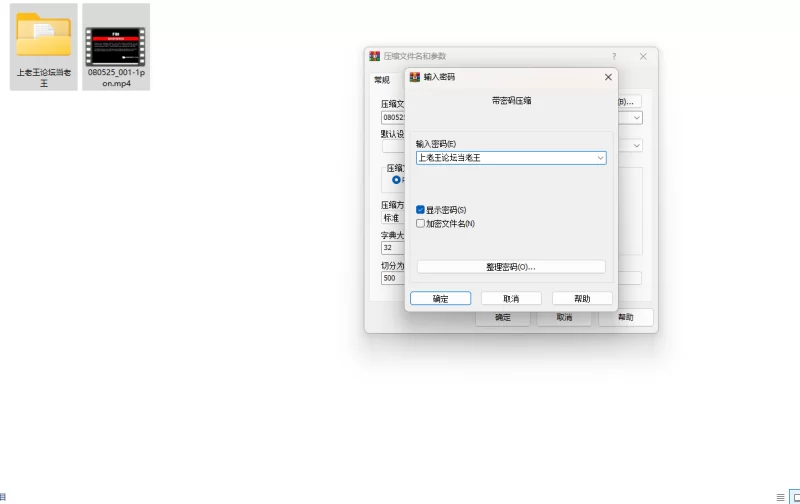The width and height of the screenshot is (800, 504).
Task: Select the 上老王论坛当老王 folder icon
Action: pos(43,34)
